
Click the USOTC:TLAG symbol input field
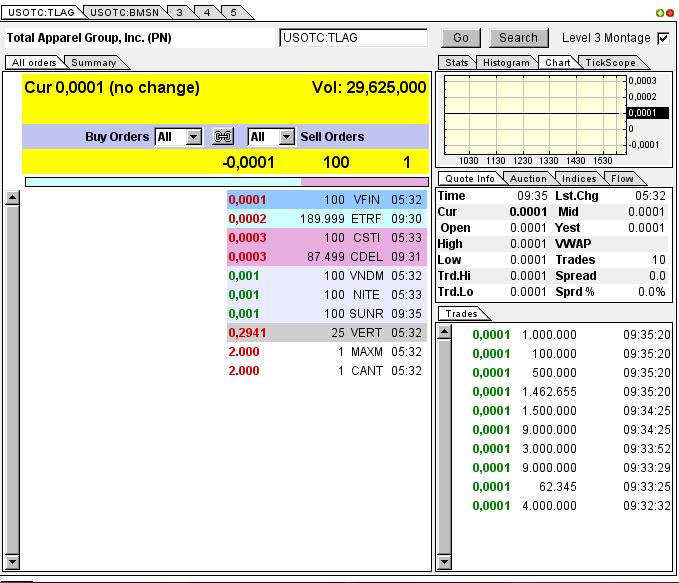click(353, 38)
